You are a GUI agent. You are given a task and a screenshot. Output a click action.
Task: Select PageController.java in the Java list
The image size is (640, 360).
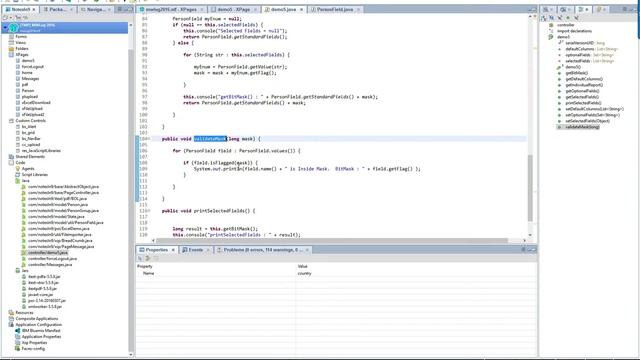click(63, 193)
